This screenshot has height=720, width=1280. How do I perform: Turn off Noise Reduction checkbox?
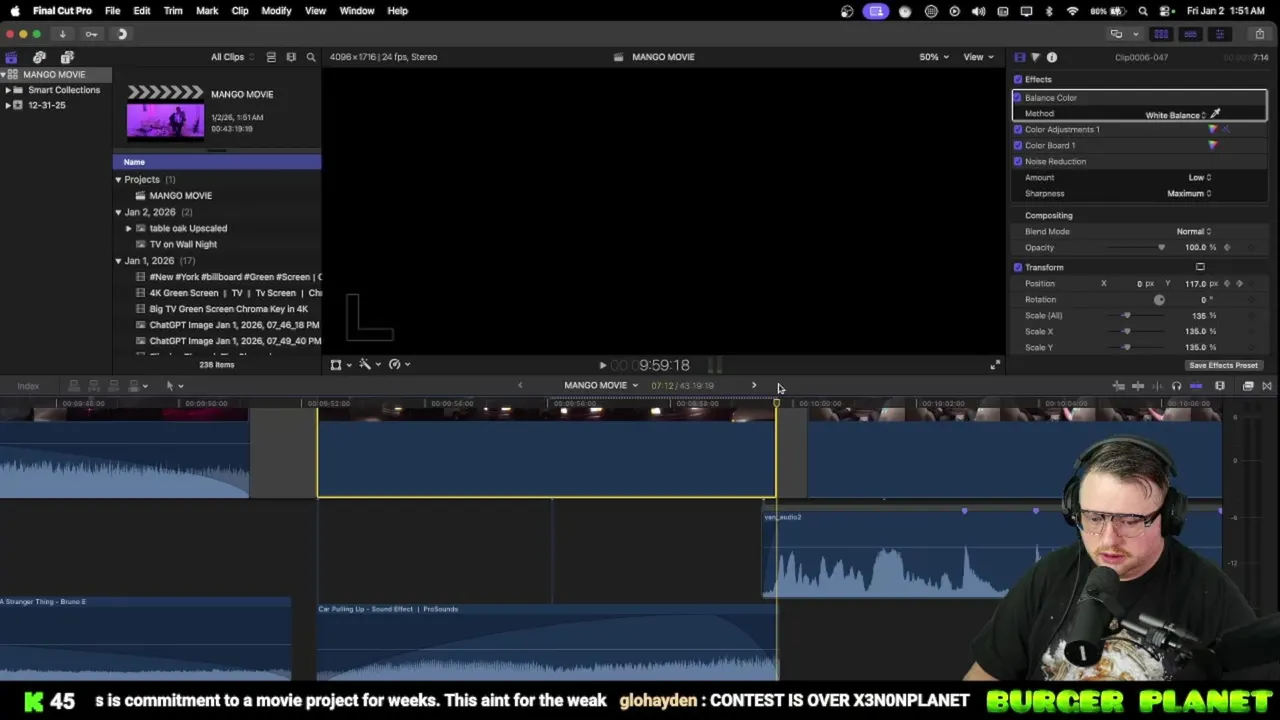(x=1018, y=161)
